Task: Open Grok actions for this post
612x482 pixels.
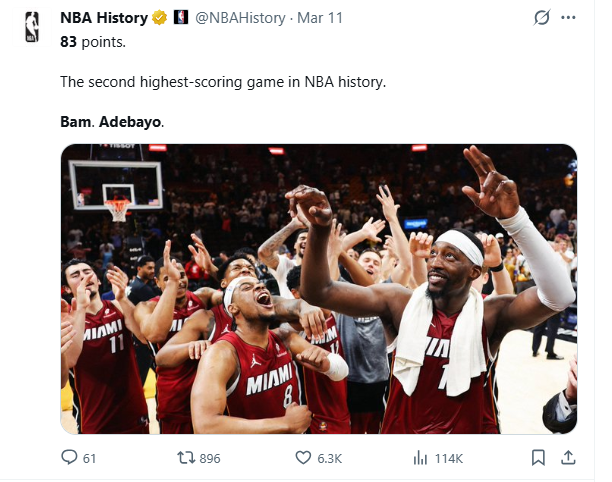Action: (543, 18)
